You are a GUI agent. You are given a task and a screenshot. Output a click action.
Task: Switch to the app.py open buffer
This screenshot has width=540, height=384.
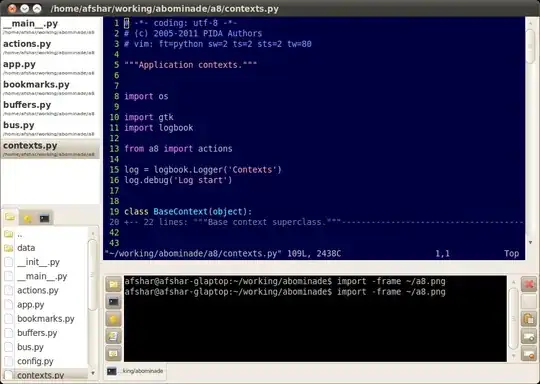(x=51, y=67)
